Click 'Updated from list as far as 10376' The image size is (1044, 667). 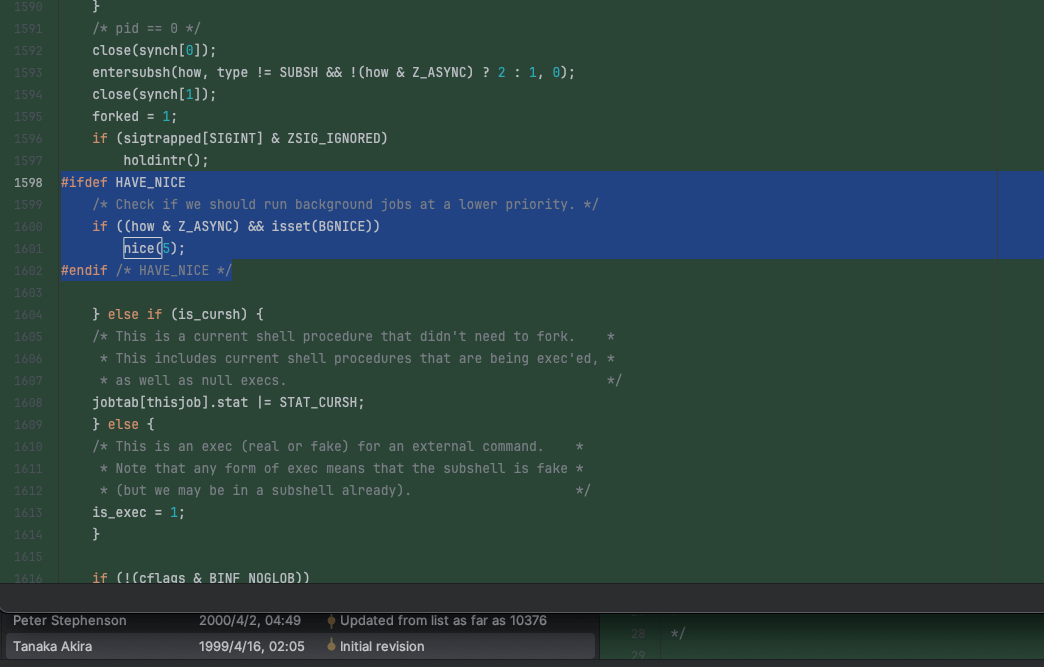coord(443,620)
